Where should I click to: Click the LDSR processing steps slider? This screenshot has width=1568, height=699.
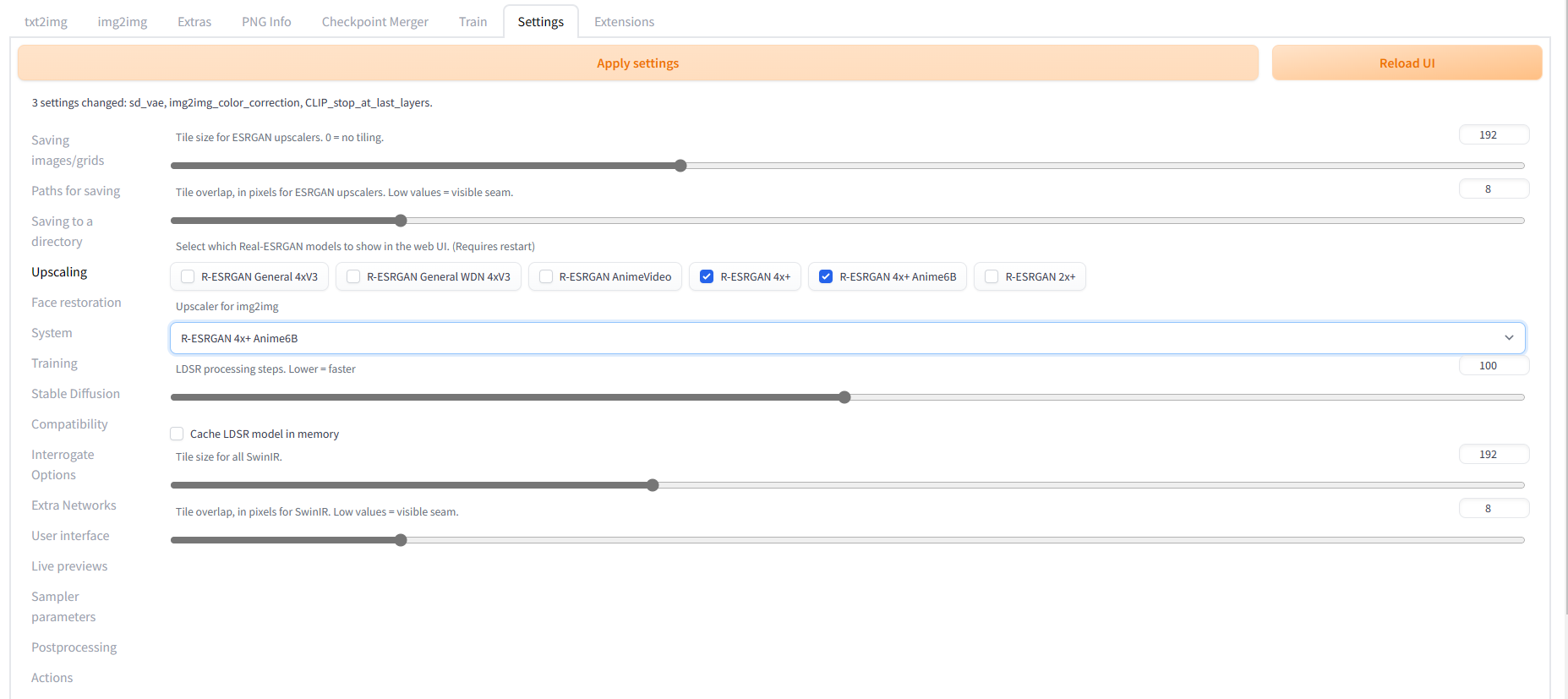[x=848, y=397]
